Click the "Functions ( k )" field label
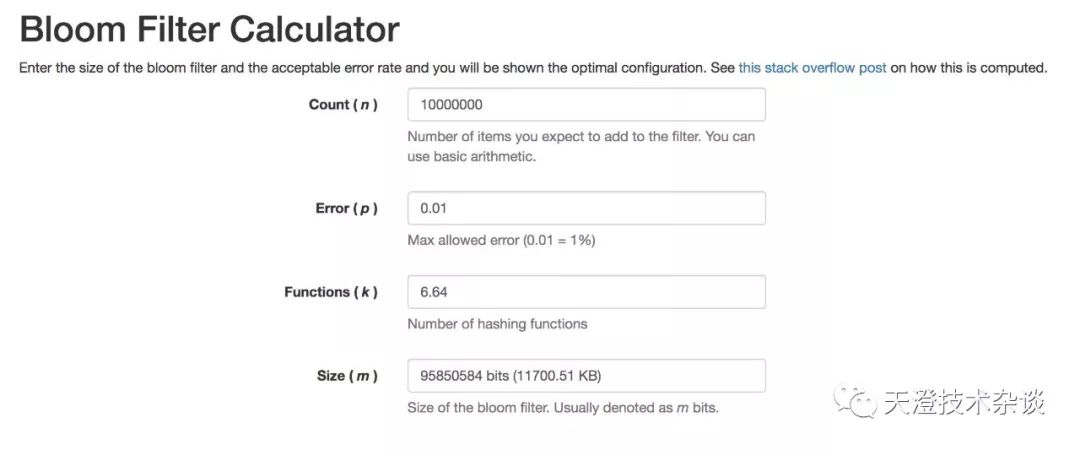The height and width of the screenshot is (450, 1080). [x=331, y=292]
